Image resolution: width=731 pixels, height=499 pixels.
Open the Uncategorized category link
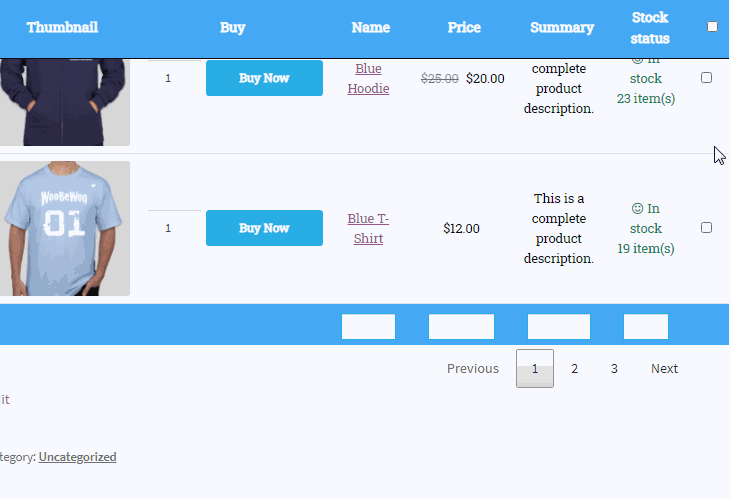77,457
